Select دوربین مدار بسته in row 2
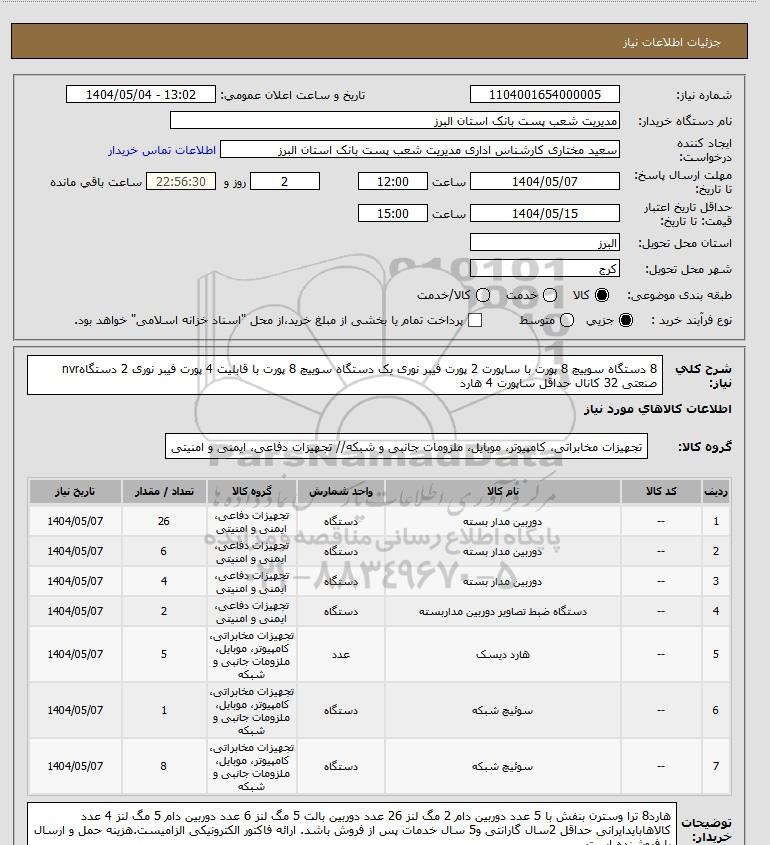This screenshot has width=770, height=845. [503, 551]
